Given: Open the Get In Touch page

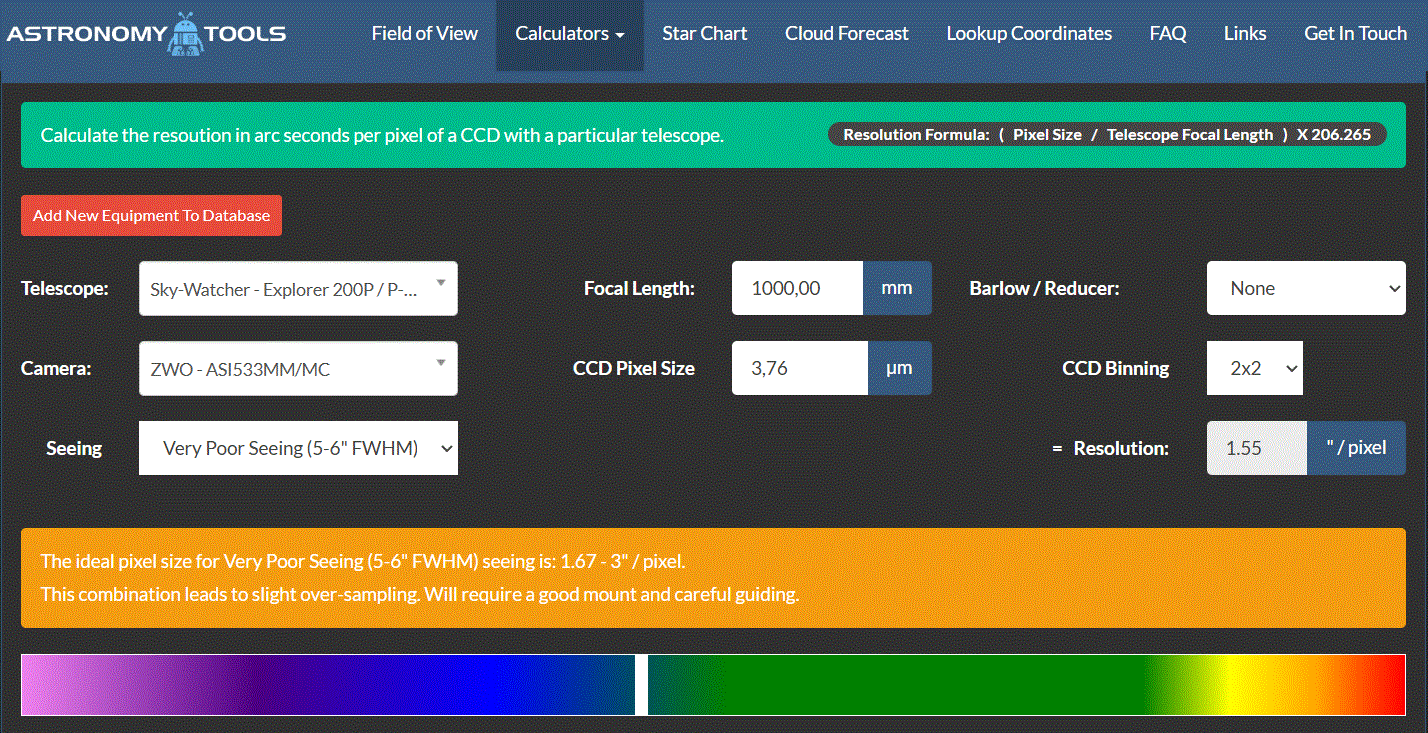Looking at the screenshot, I should [1355, 33].
